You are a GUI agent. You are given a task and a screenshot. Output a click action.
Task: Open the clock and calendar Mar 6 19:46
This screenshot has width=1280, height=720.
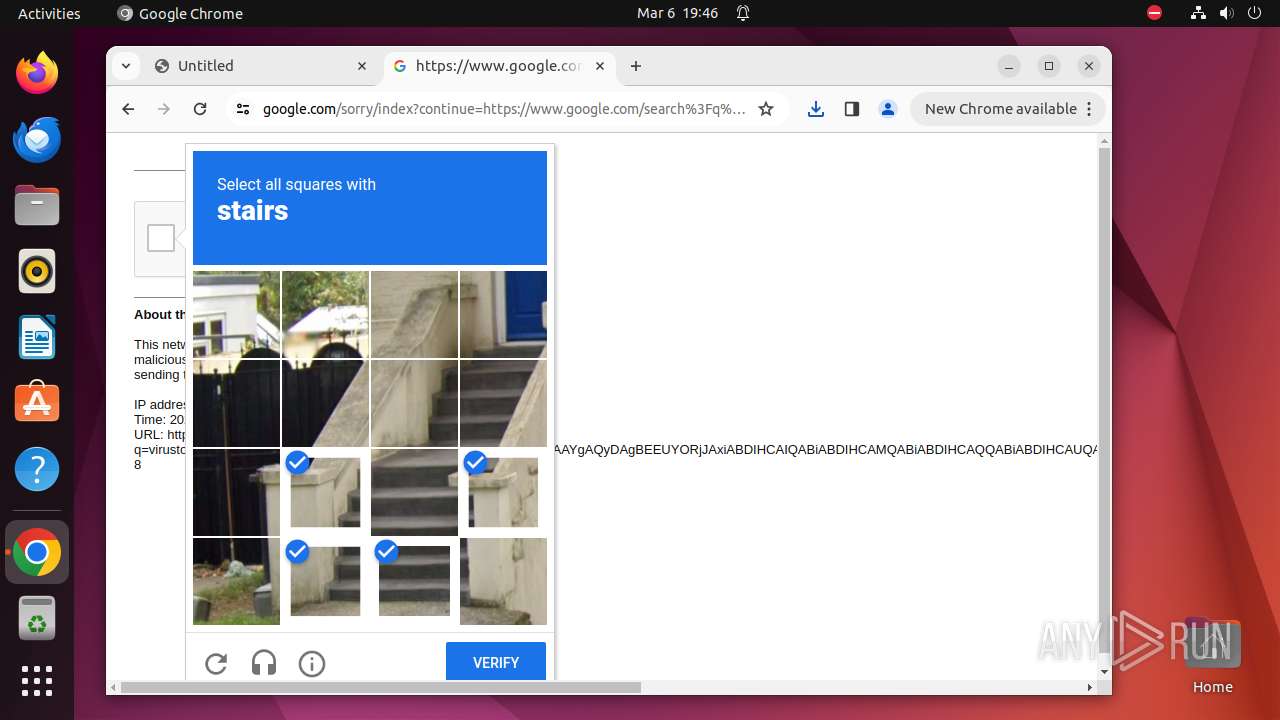tap(677, 13)
